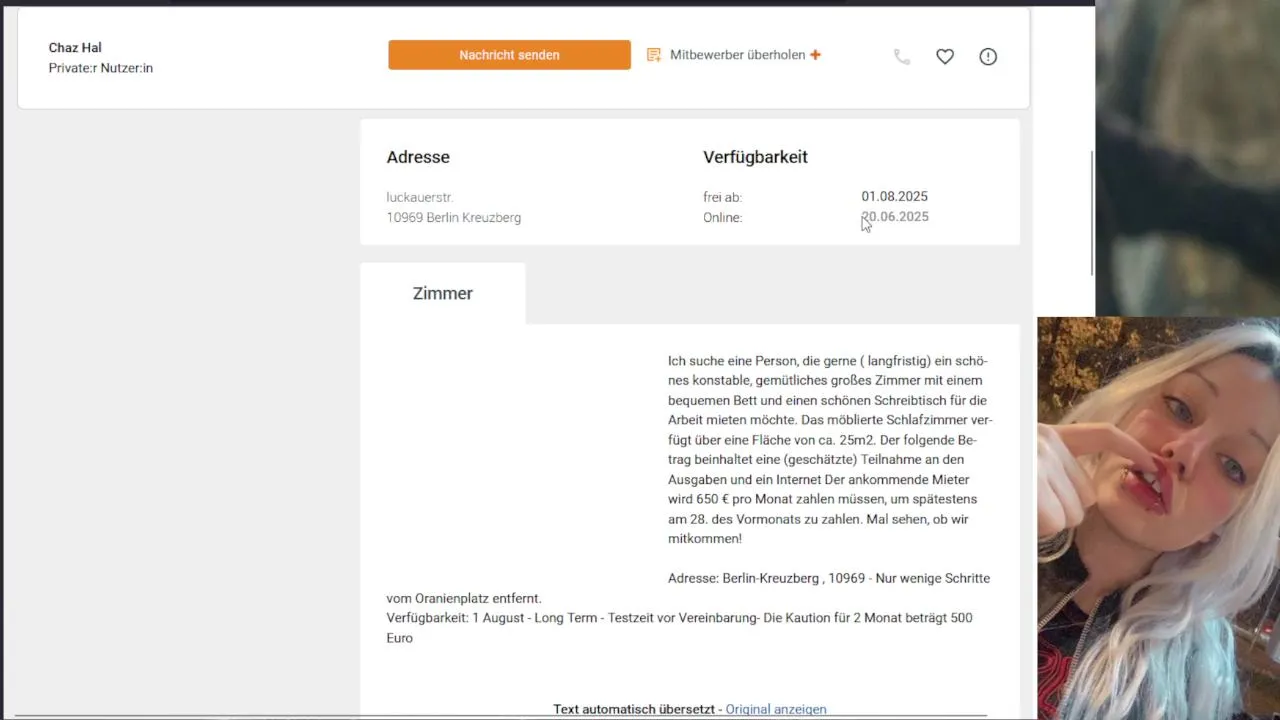Click the phone call icon

pos(902,57)
